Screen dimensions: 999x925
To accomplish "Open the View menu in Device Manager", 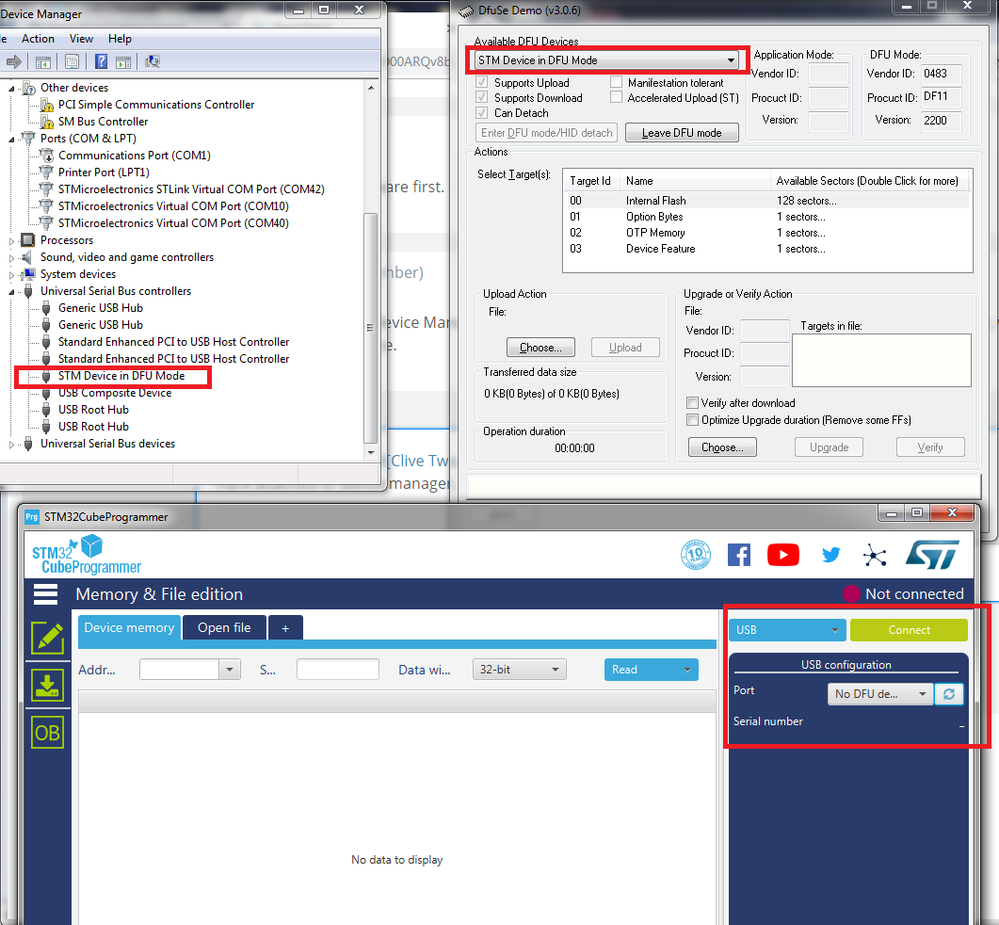I will [x=81, y=39].
